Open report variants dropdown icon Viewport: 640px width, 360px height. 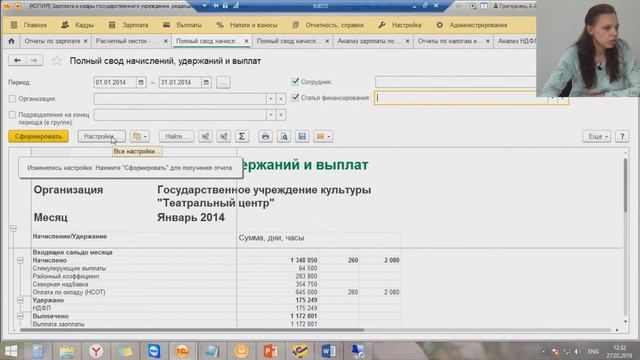click(x=140, y=136)
